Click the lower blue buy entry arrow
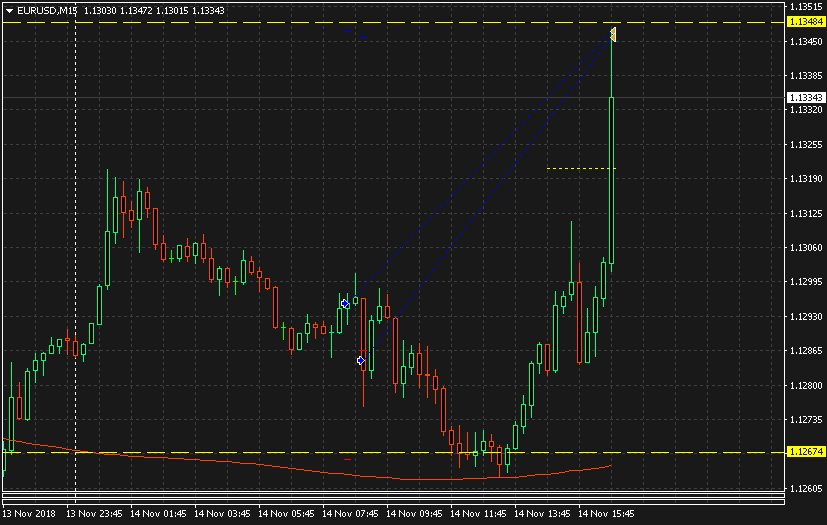The image size is (827, 525). pos(361,360)
